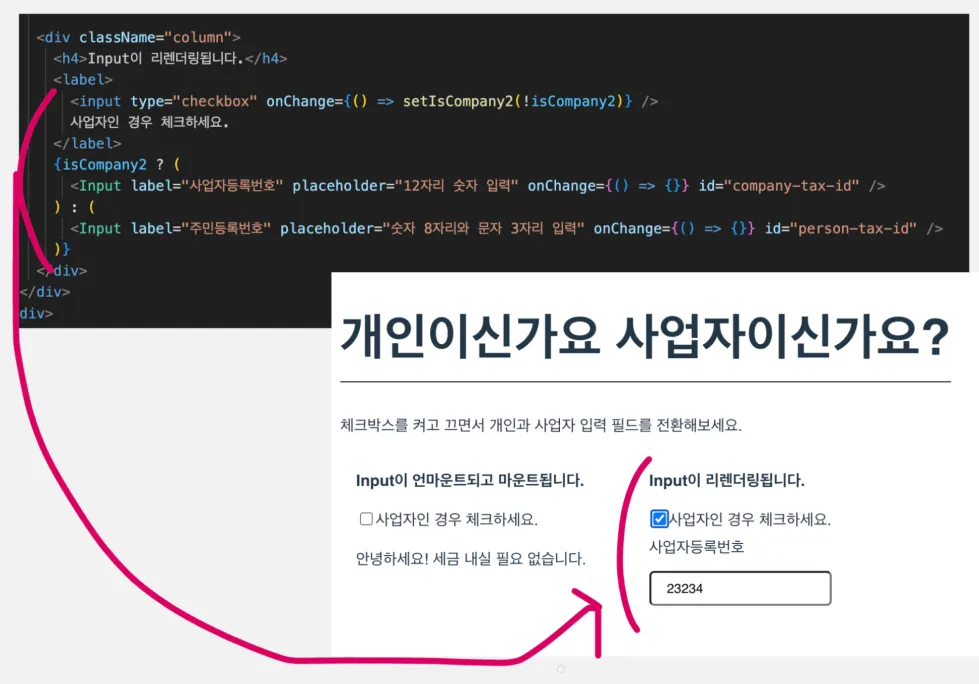The image size is (979, 684).
Task: Click the heading Input이 언마운트되고 마운트됩니다.
Action: (470, 481)
